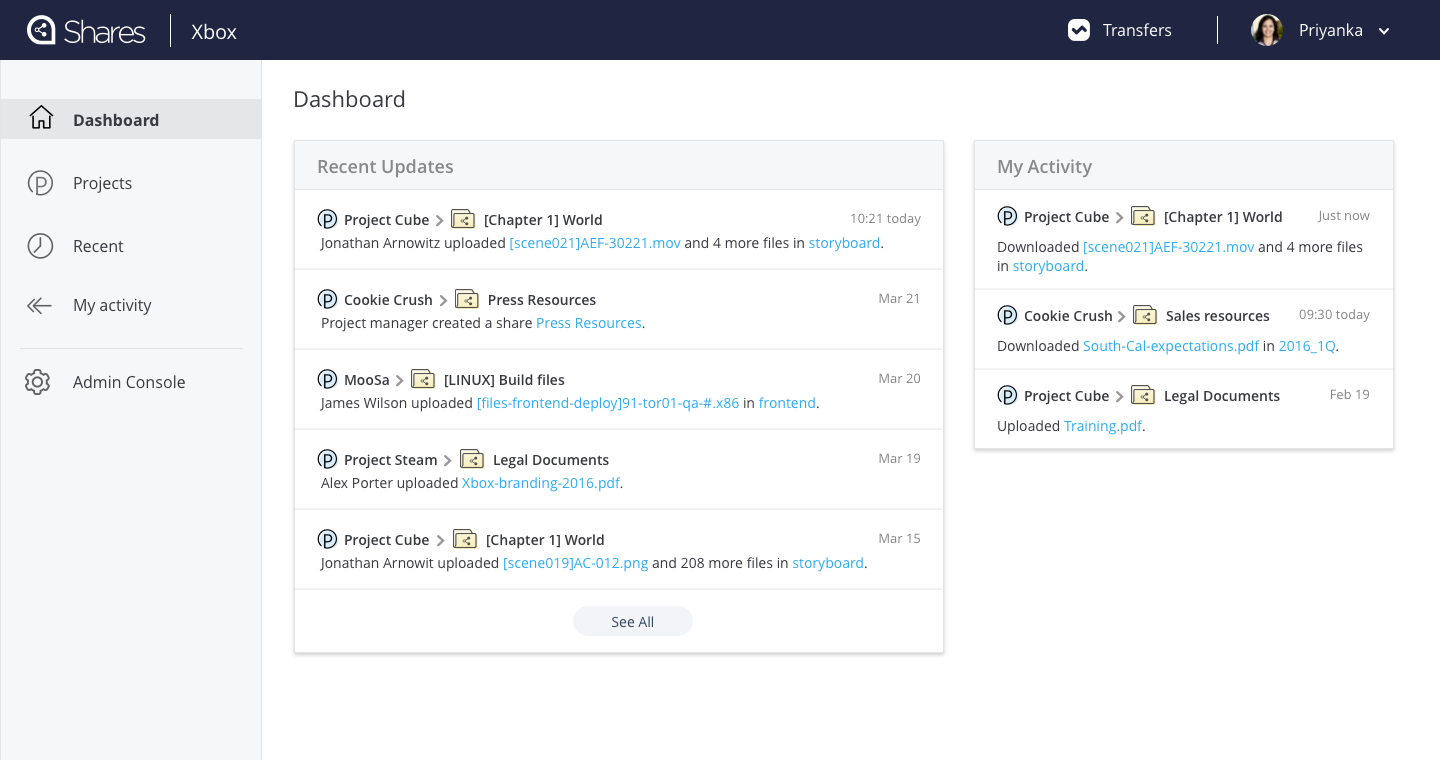Click [LINUX] Build files share name

[x=504, y=380]
